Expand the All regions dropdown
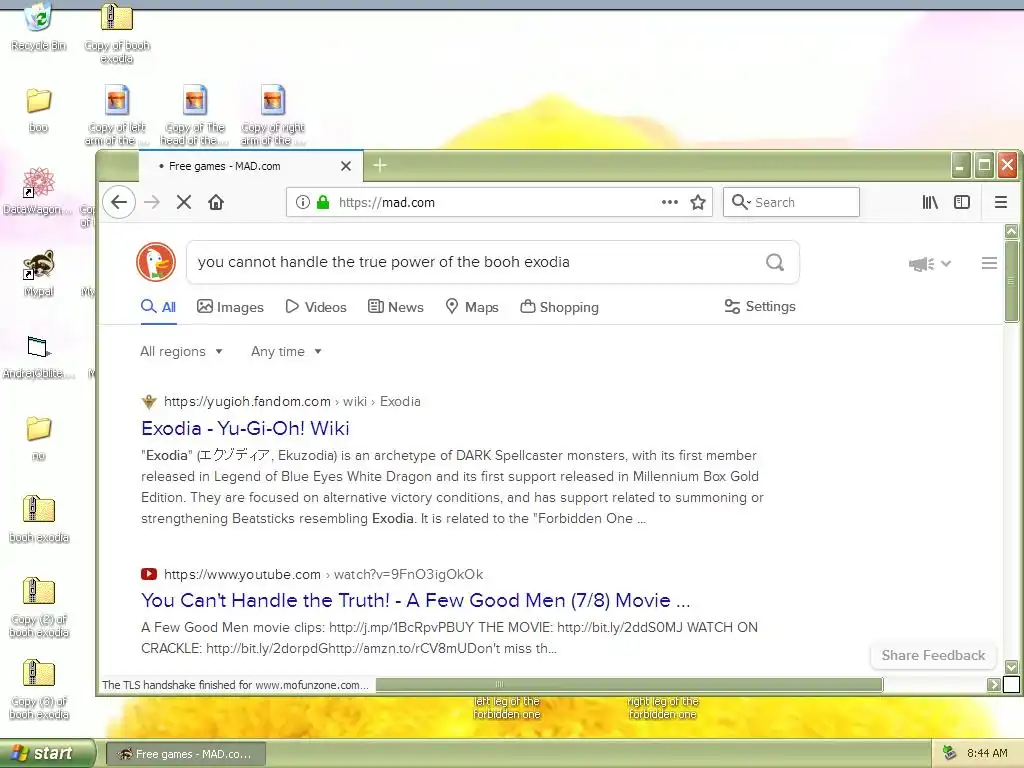This screenshot has height=768, width=1024. (x=182, y=351)
